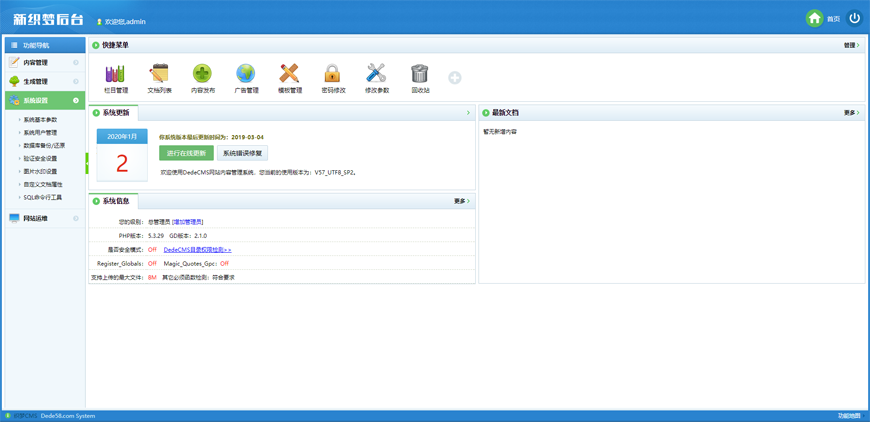Image resolution: width=870 pixels, height=422 pixels.
Task: Click status icon beside 织梦CMS in footer
Action: coord(7,415)
